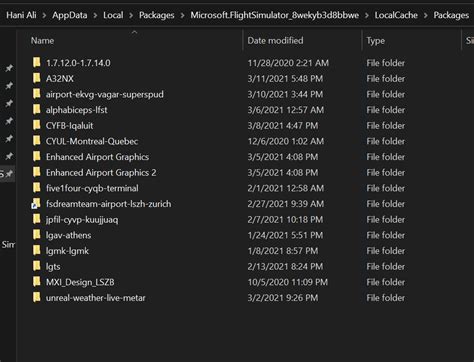Image resolution: width=474 pixels, height=362 pixels.
Task: Click the jpfil-cyvp-kuujjuaq folder icon
Action: (37, 219)
